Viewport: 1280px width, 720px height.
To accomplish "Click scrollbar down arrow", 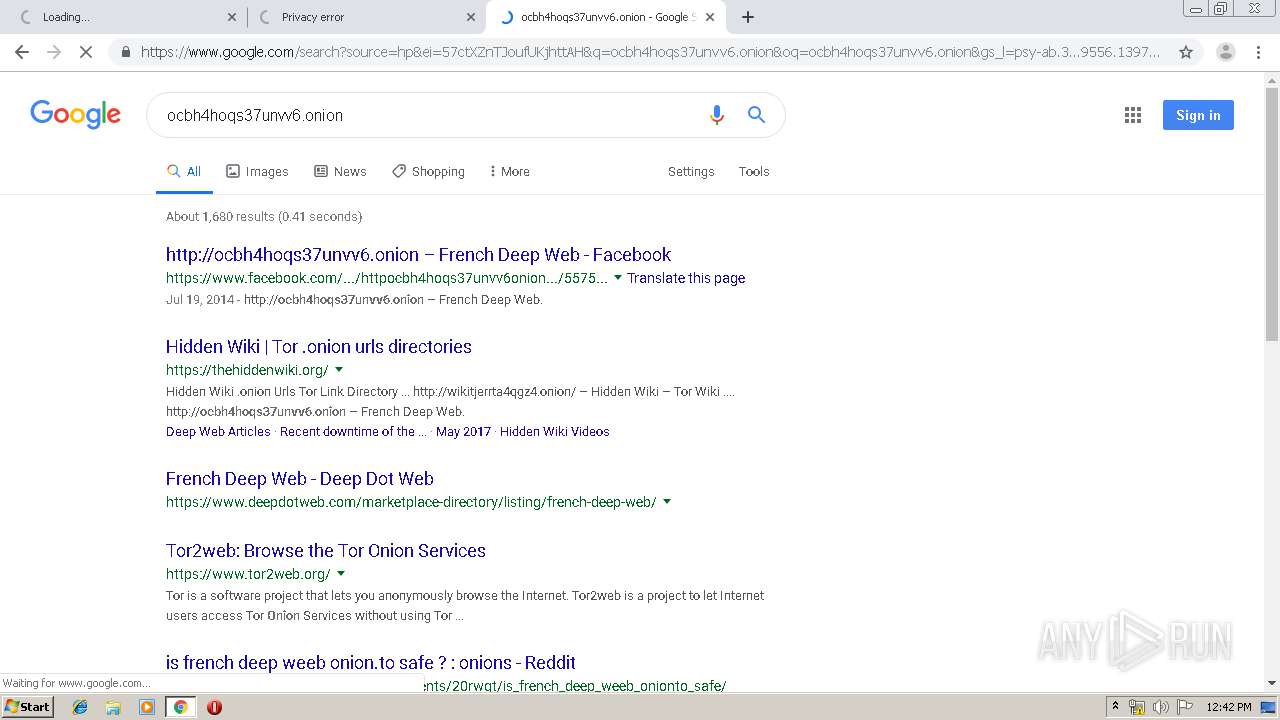I will 1272,683.
